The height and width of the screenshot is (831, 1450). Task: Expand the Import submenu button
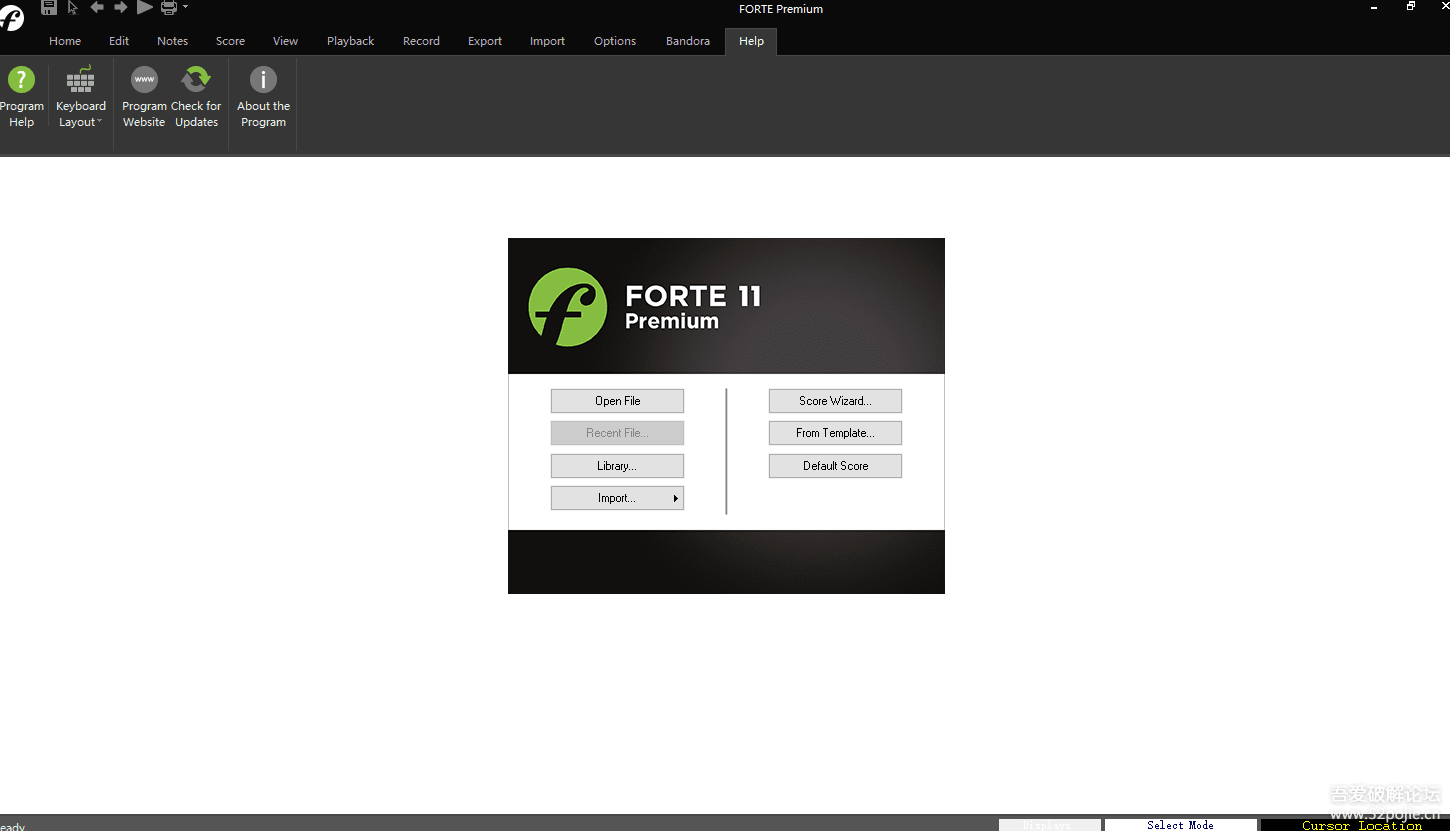(617, 498)
